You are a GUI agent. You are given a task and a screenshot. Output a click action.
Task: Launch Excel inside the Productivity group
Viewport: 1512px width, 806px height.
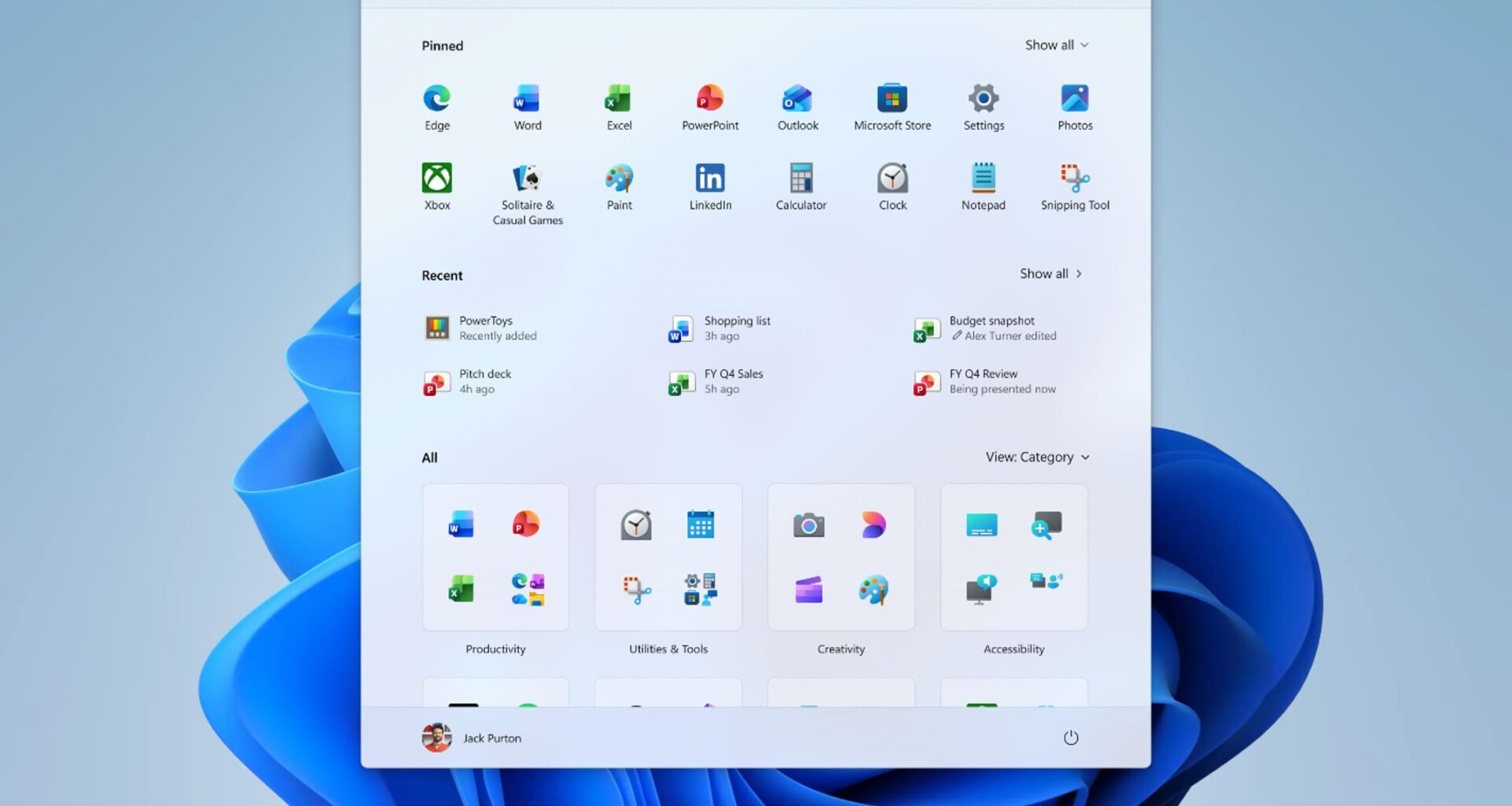461,589
